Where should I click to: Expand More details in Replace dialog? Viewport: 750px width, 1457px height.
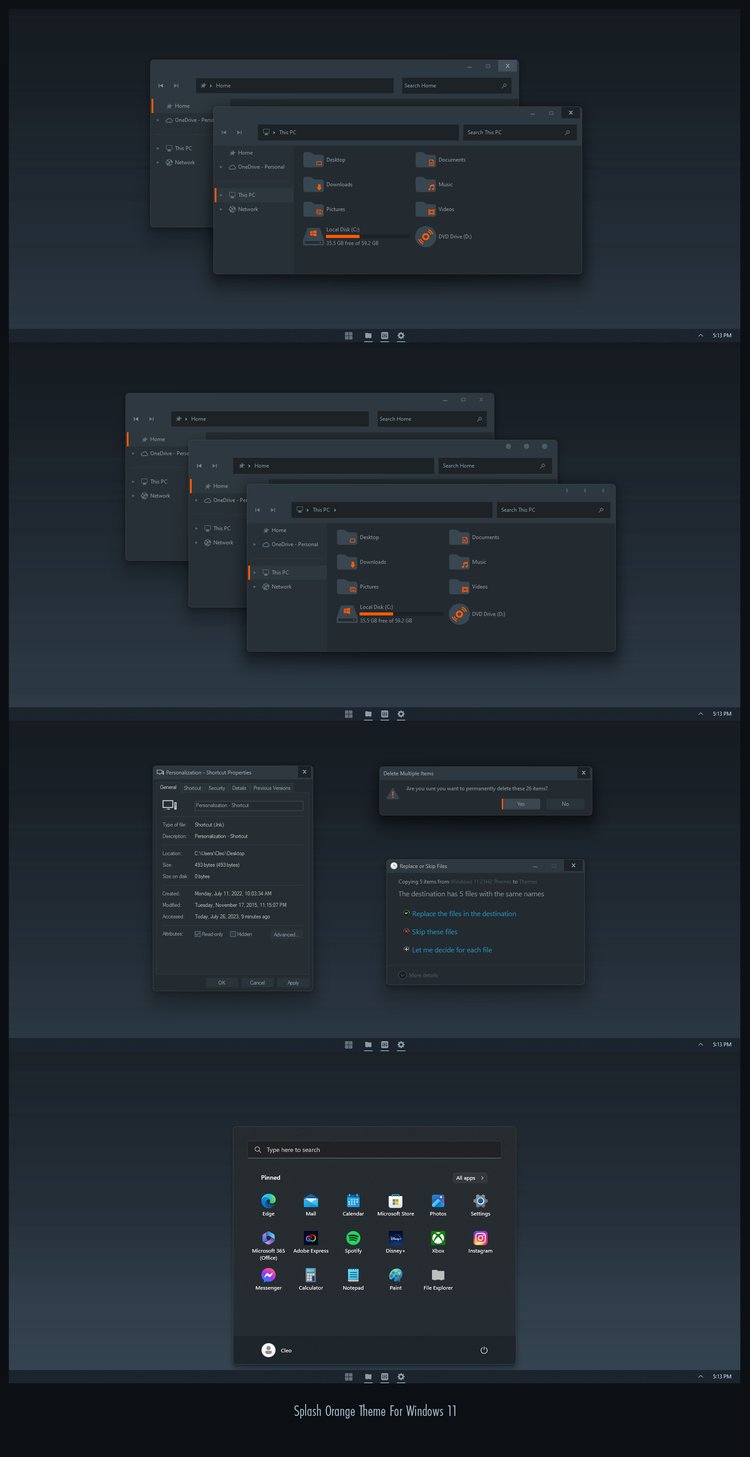pyautogui.click(x=418, y=975)
